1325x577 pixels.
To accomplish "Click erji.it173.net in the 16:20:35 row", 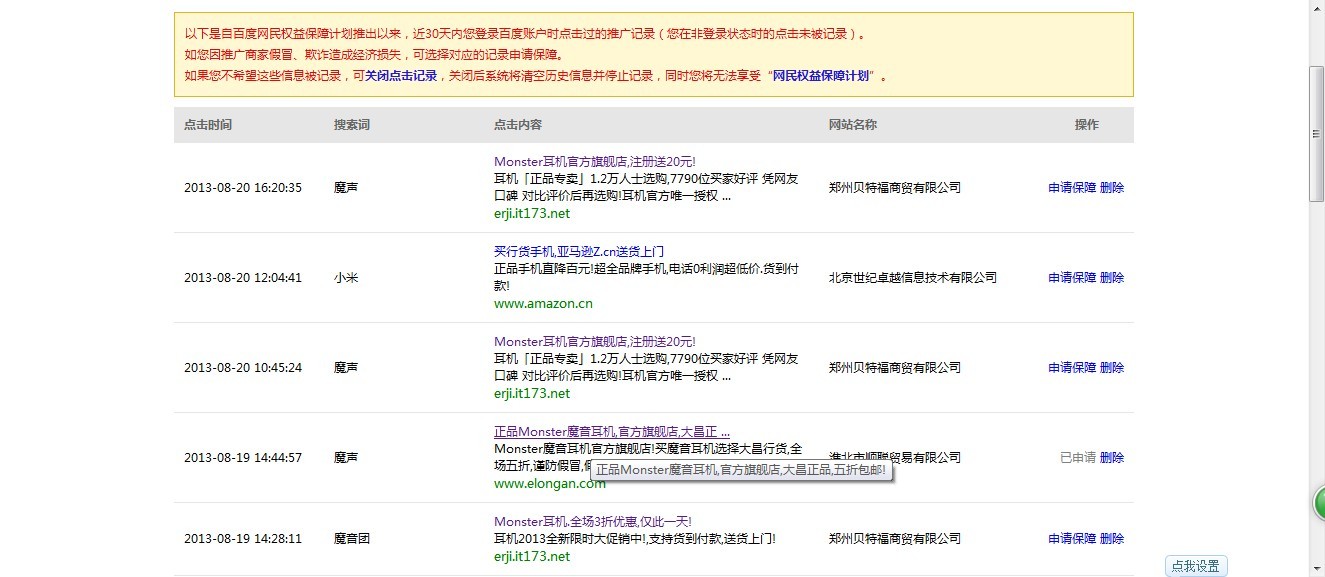I will (532, 214).
